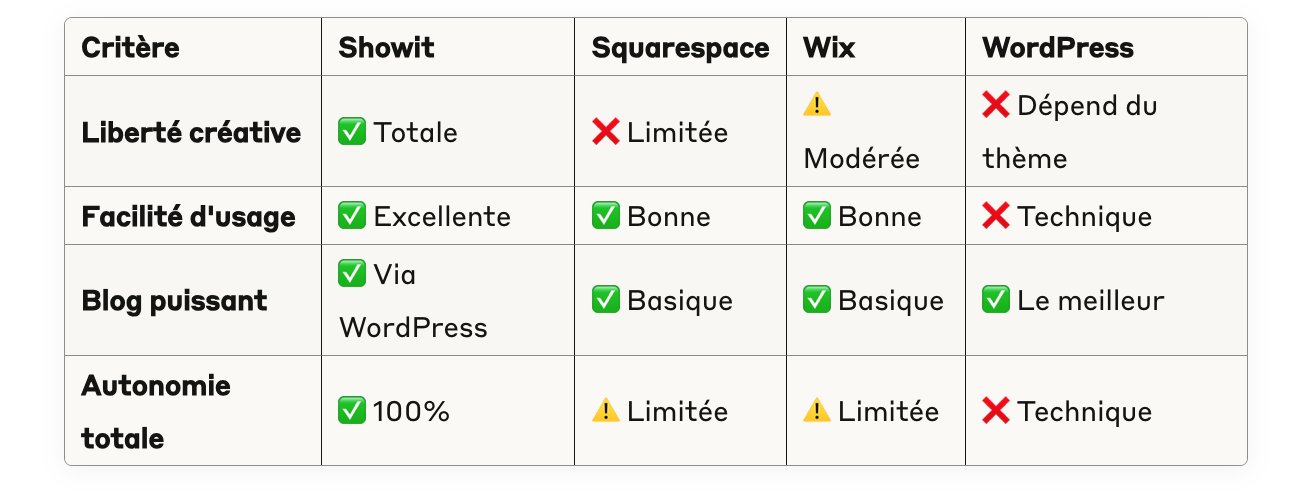Select the WordPress column header

click(x=1058, y=47)
